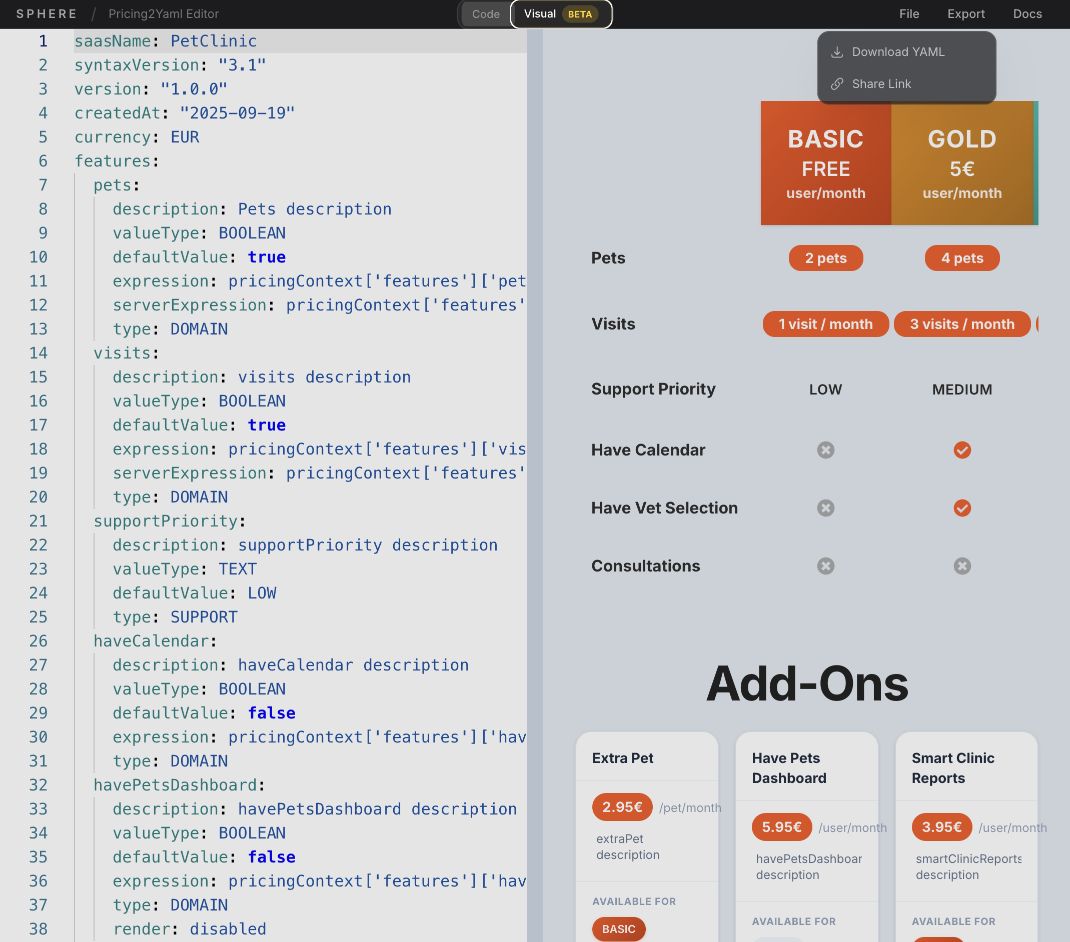Click line number 25 in gutter
This screenshot has width=1070, height=942.
pyautogui.click(x=38, y=617)
